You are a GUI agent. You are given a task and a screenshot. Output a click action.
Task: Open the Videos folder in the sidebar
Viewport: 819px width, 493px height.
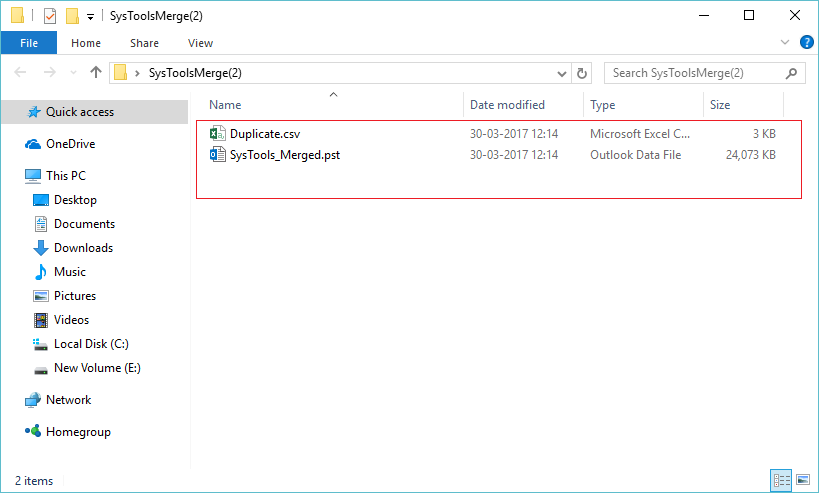coord(71,320)
